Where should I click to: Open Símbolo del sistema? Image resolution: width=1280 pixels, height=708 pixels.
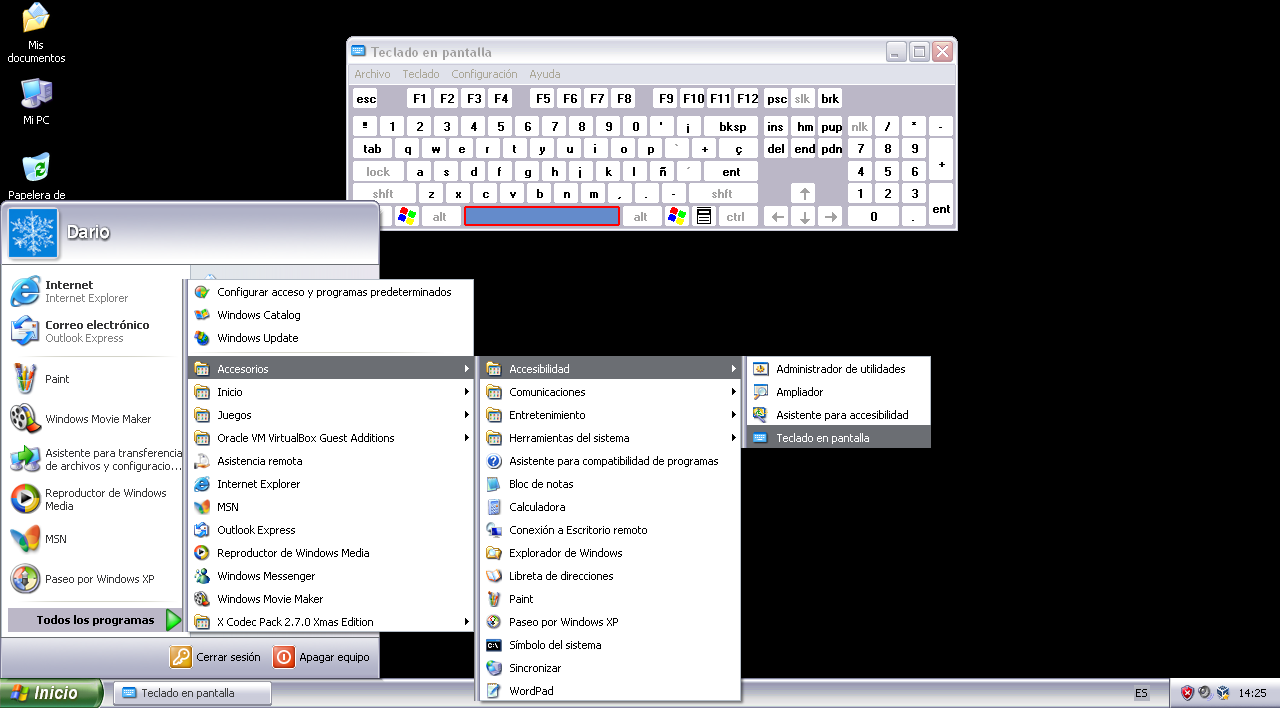610,645
